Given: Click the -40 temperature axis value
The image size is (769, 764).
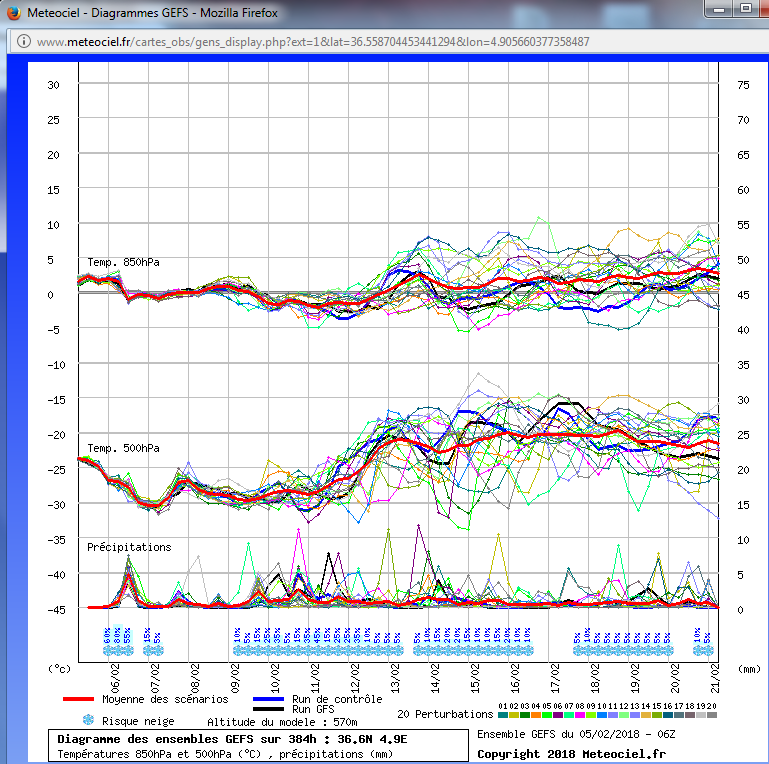Looking at the screenshot, I should [56, 575].
